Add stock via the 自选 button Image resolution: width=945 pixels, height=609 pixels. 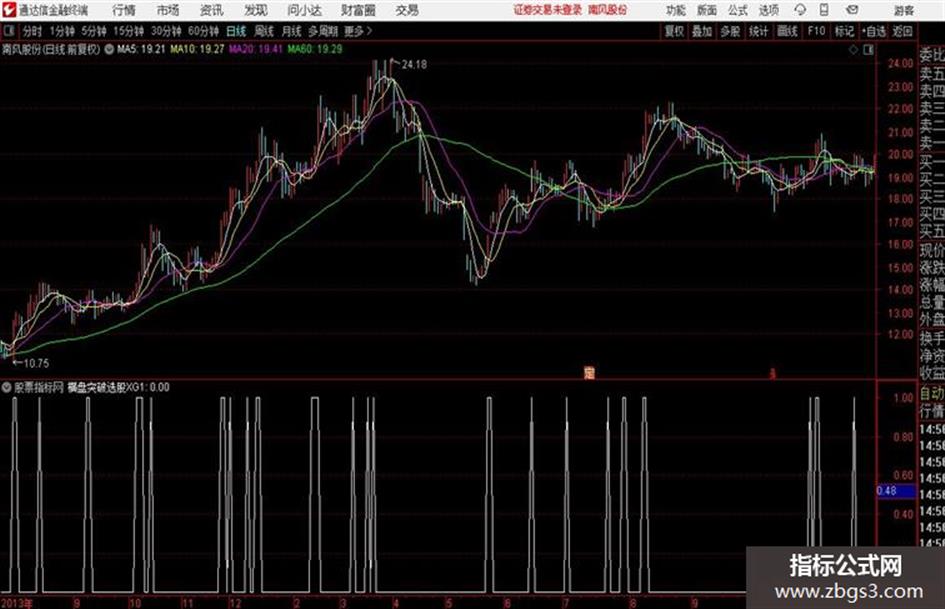873,31
